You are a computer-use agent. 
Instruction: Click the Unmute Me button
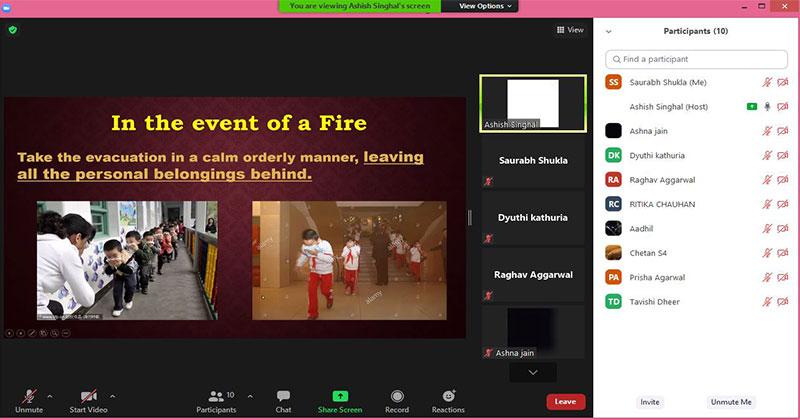pyautogui.click(x=731, y=402)
